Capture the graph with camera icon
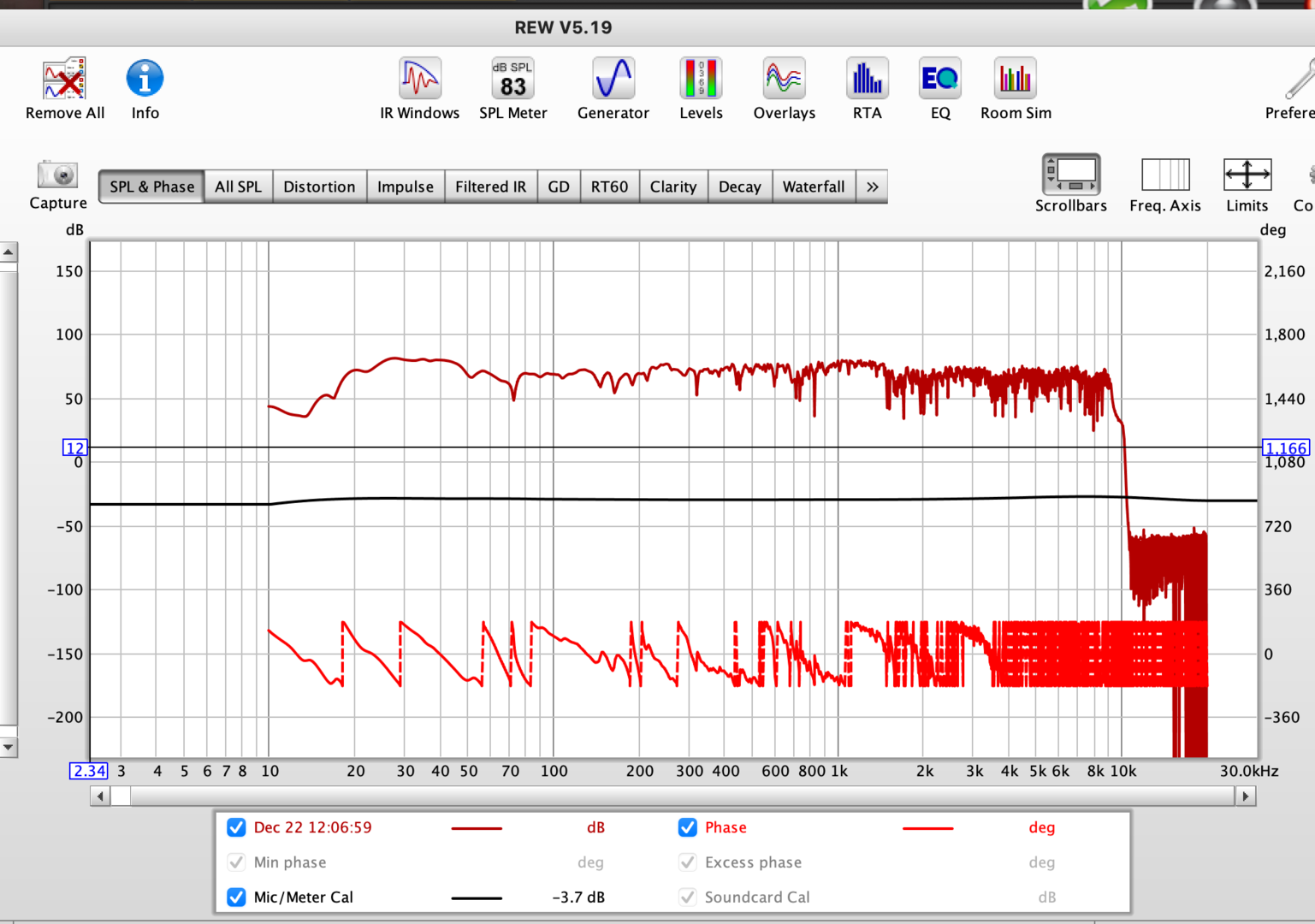1315x924 pixels. coord(58,175)
